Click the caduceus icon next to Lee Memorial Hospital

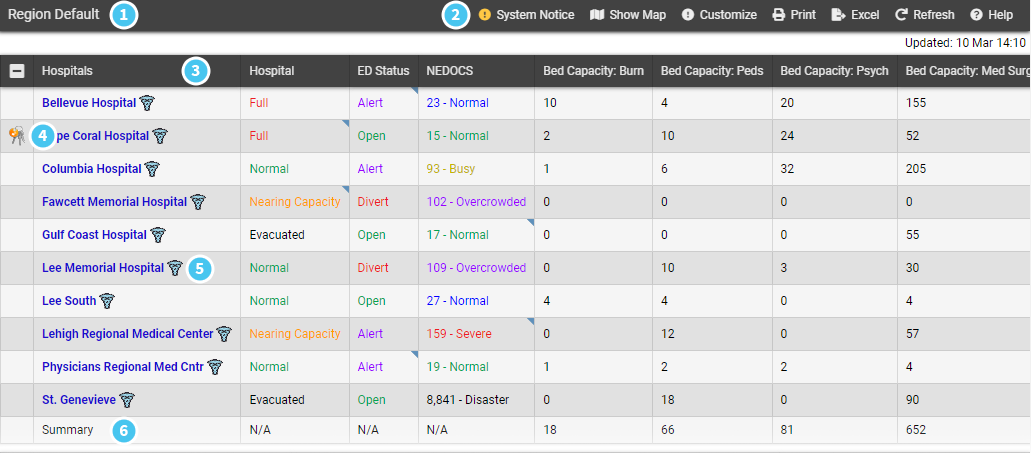175,268
